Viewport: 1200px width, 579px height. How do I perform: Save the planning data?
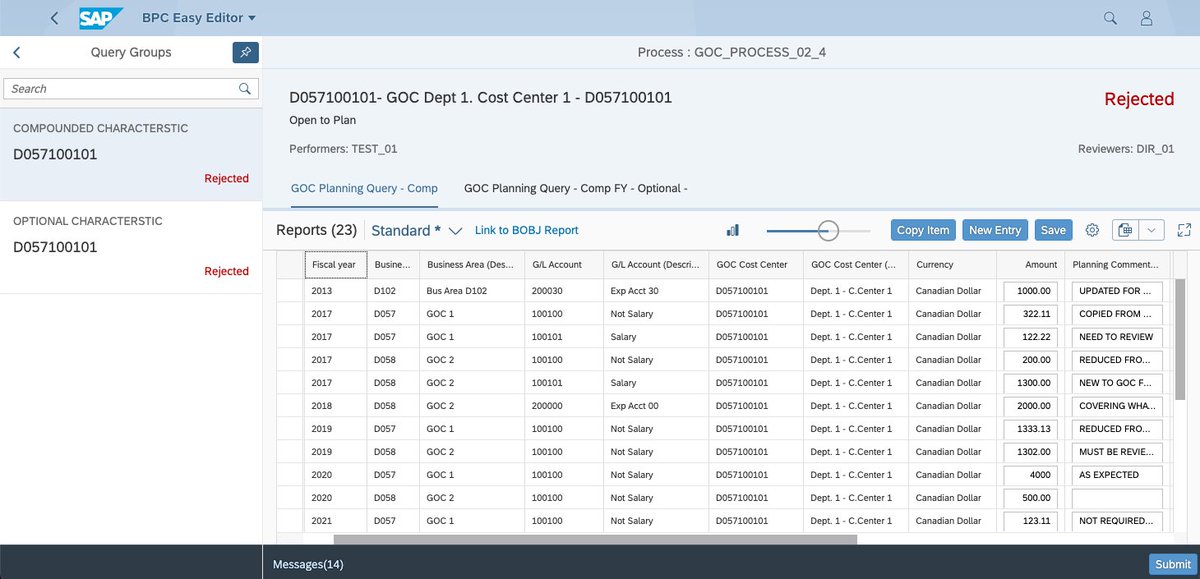click(1053, 230)
